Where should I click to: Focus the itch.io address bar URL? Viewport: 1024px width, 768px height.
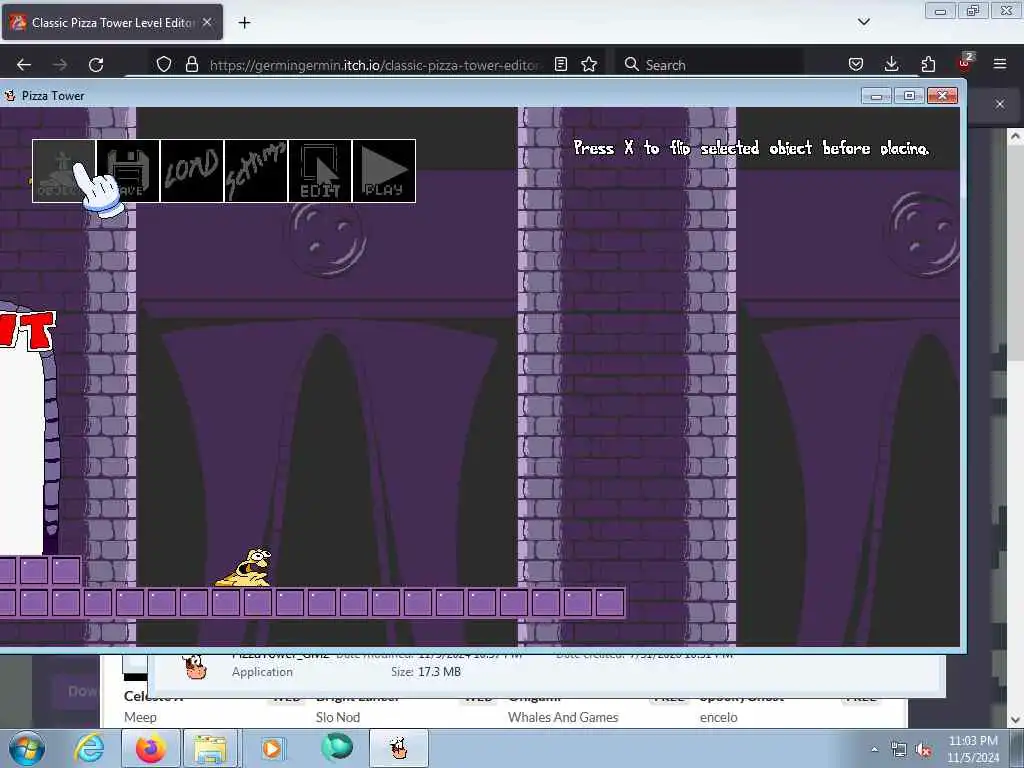[x=374, y=65]
